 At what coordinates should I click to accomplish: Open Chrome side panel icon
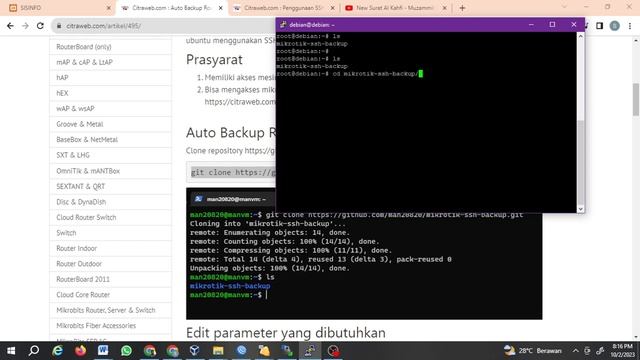point(599,26)
